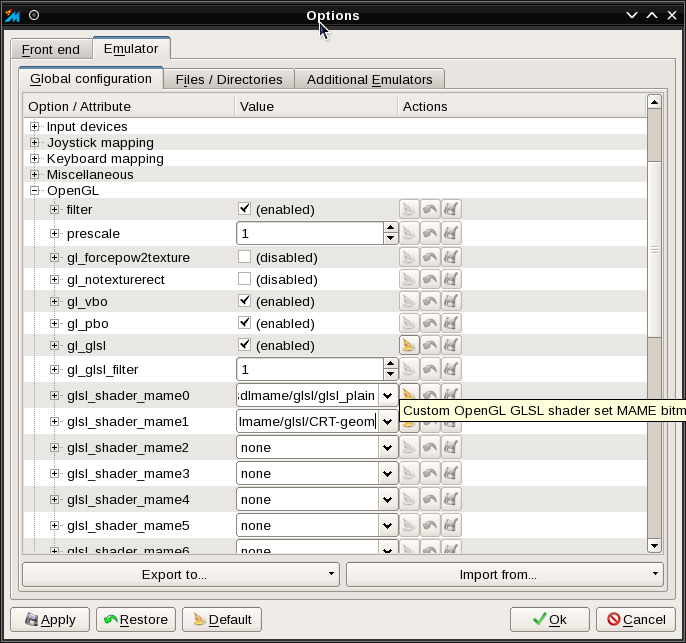The height and width of the screenshot is (643, 686).
Task: Click the default icon in the gl_notexturerect row
Action: [409, 278]
